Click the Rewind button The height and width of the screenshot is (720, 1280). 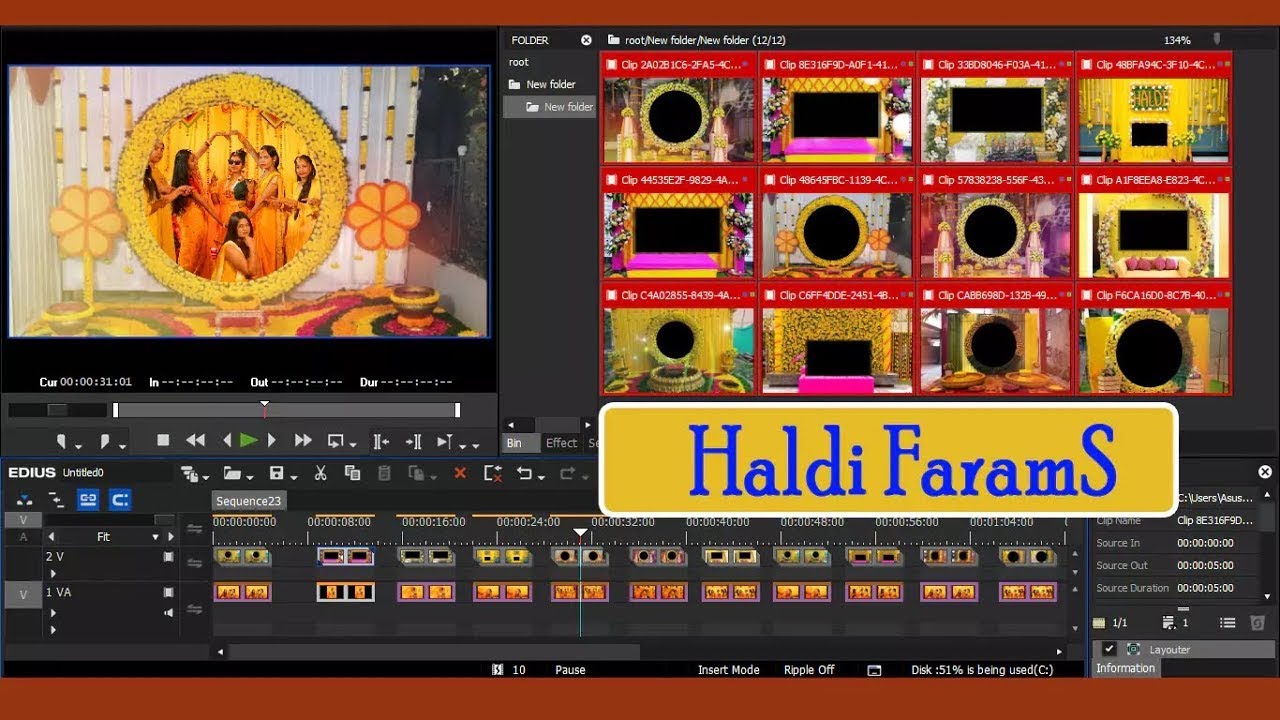click(196, 440)
